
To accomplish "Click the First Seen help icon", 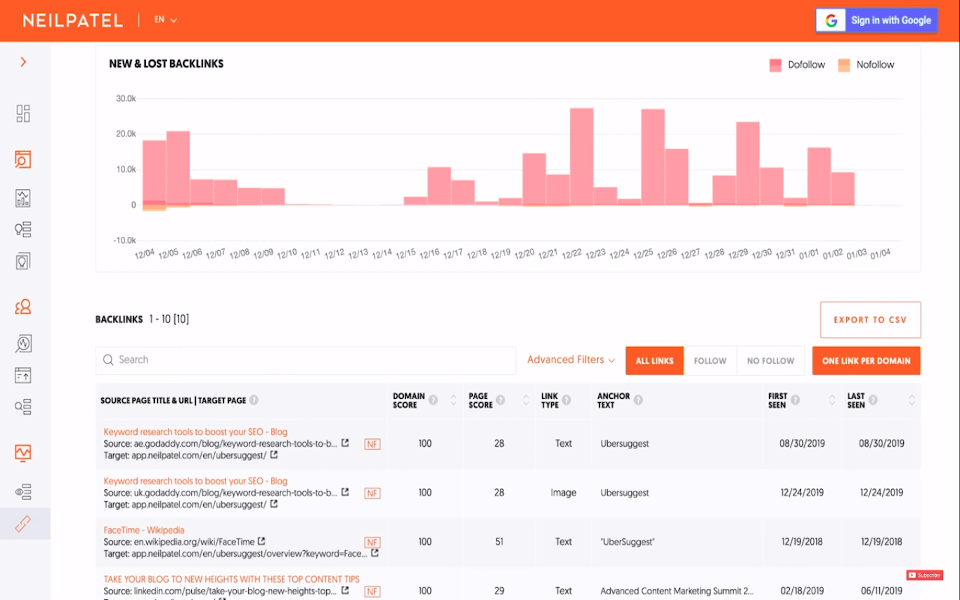I will [795, 400].
